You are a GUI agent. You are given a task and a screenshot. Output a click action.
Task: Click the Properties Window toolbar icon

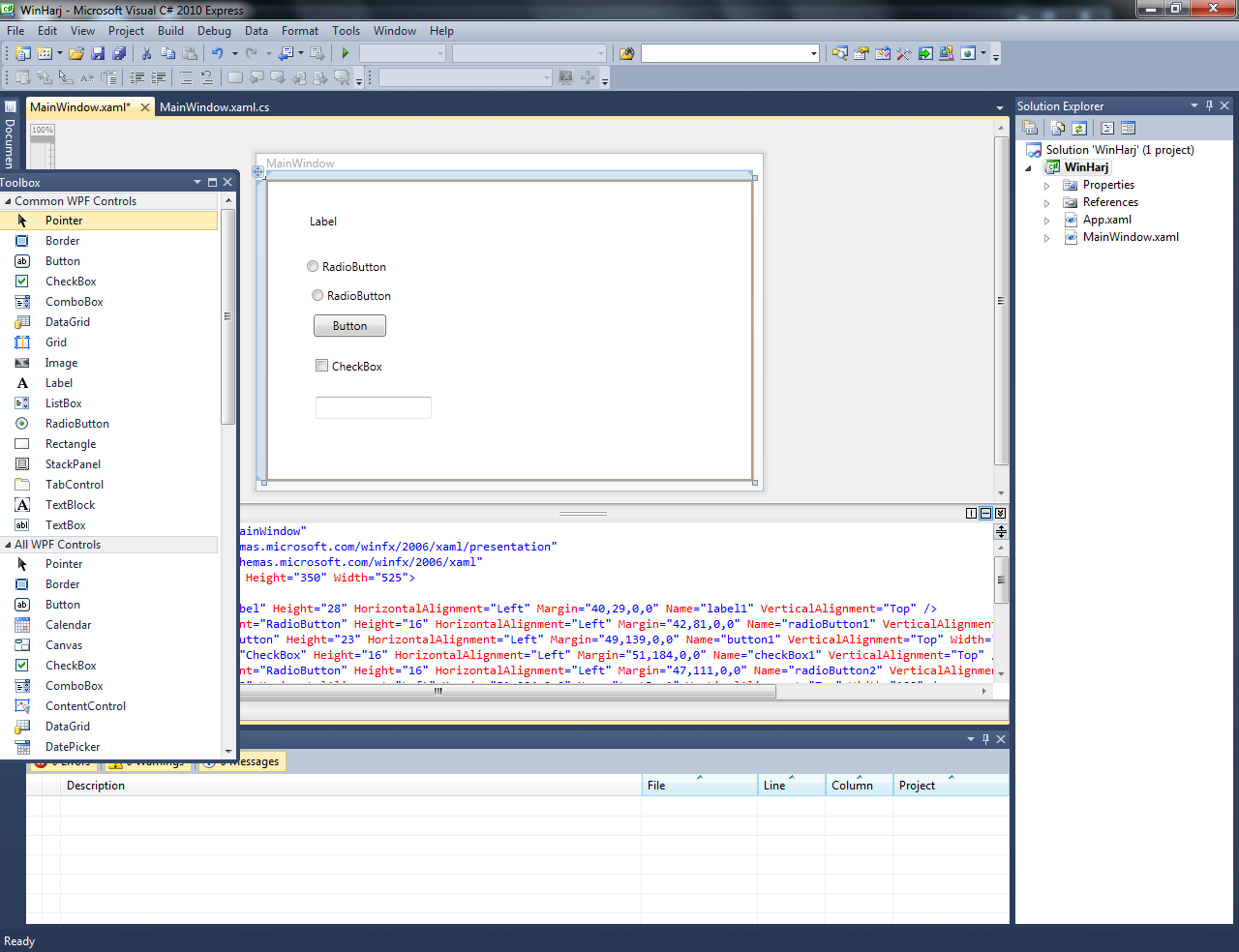pos(861,53)
